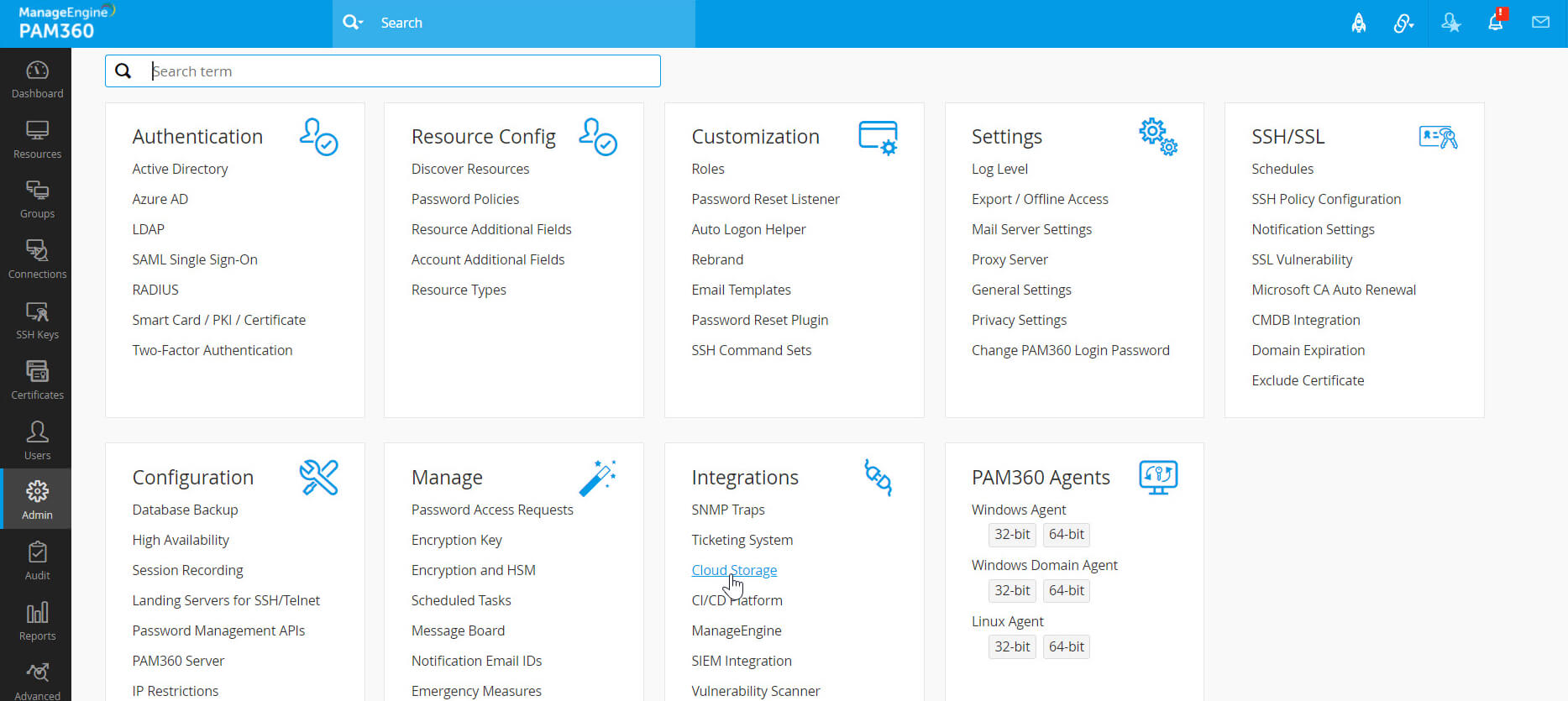1568x701 pixels.
Task: Download Linux Agent 32-bit
Action: point(1012,646)
